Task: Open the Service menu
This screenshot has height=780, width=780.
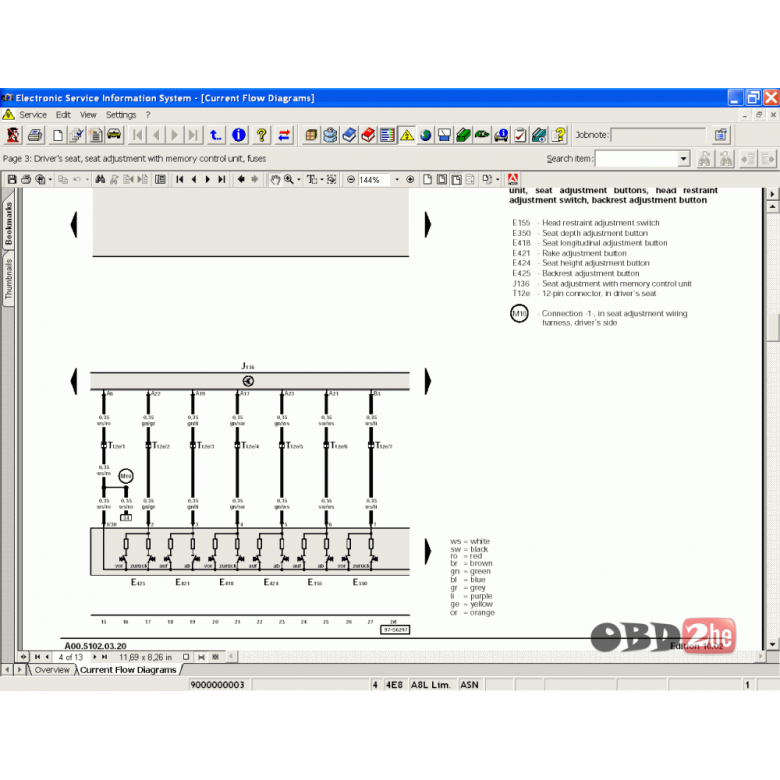Action: (x=33, y=115)
